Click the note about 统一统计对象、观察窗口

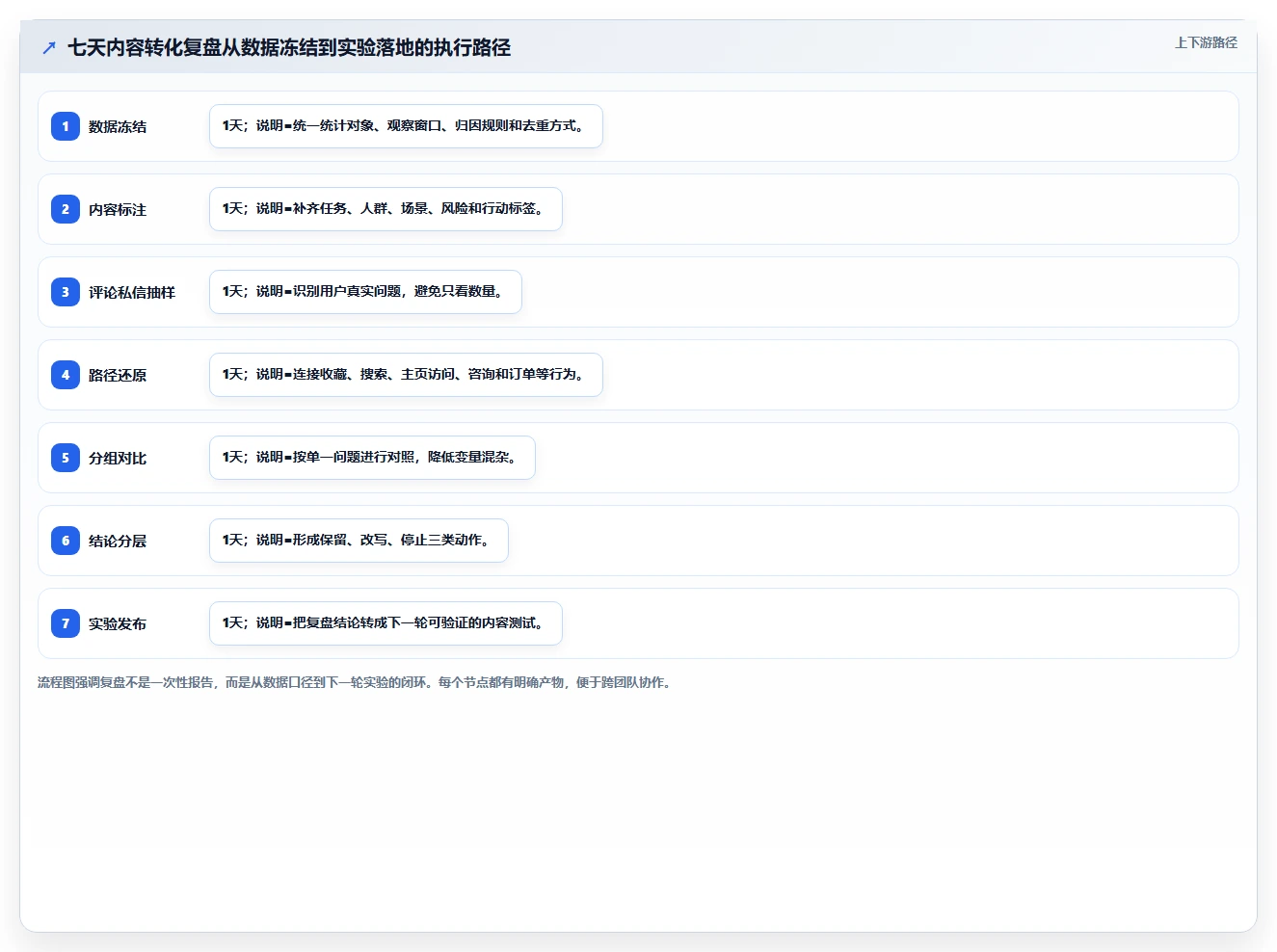(x=406, y=126)
